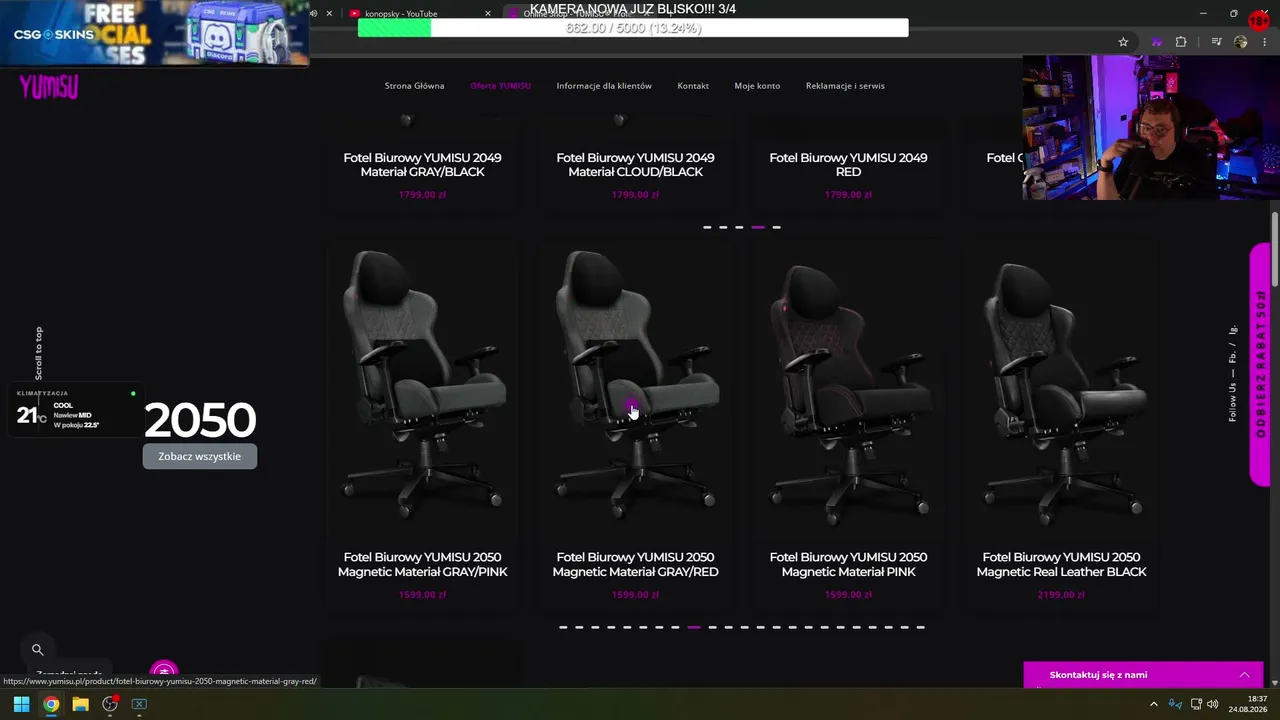Open the Chrome media control icon
Image resolution: width=1280 pixels, height=720 pixels.
click(x=1216, y=42)
